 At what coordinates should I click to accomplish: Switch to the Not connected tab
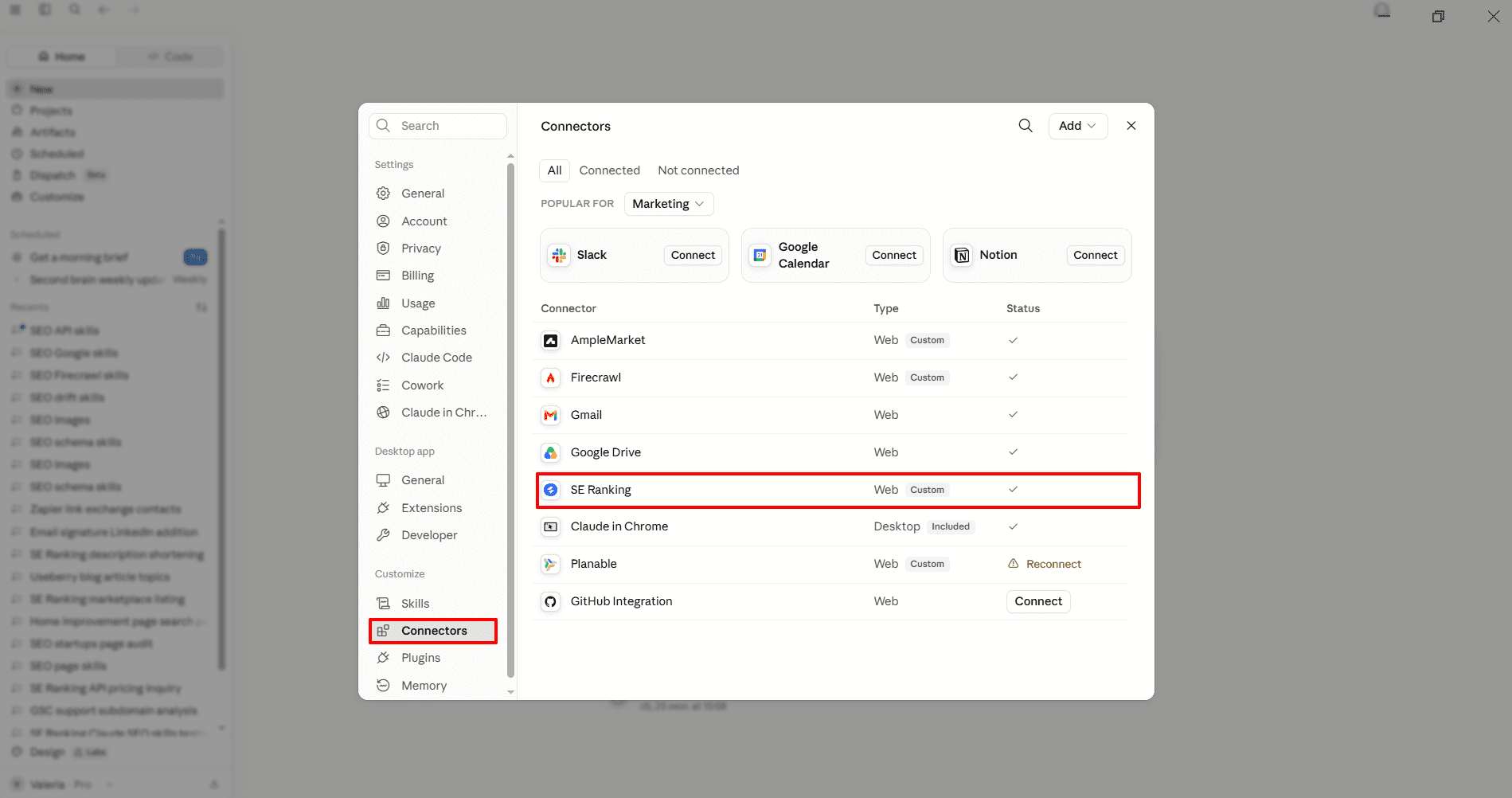(698, 170)
